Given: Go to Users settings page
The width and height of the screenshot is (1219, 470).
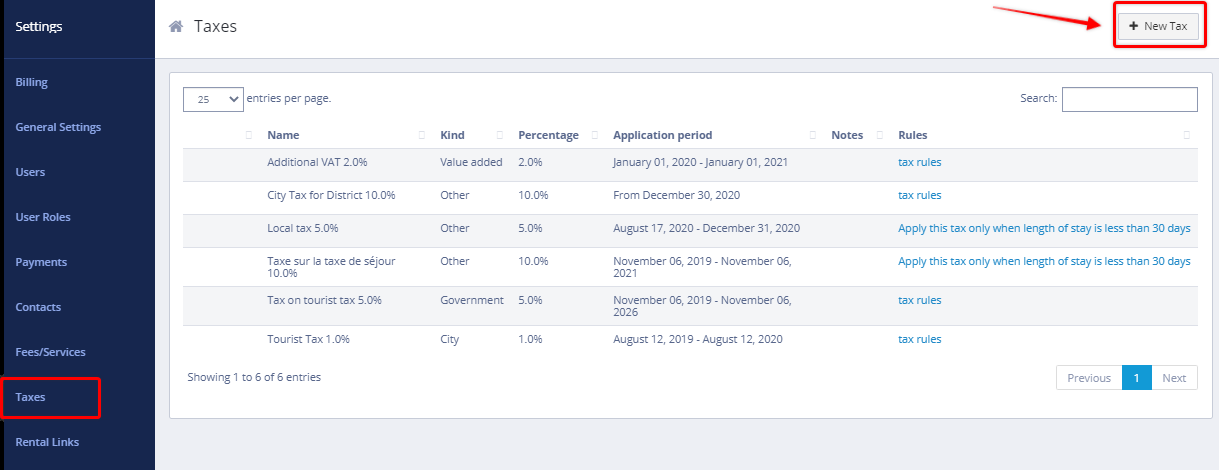Looking at the screenshot, I should pos(30,172).
